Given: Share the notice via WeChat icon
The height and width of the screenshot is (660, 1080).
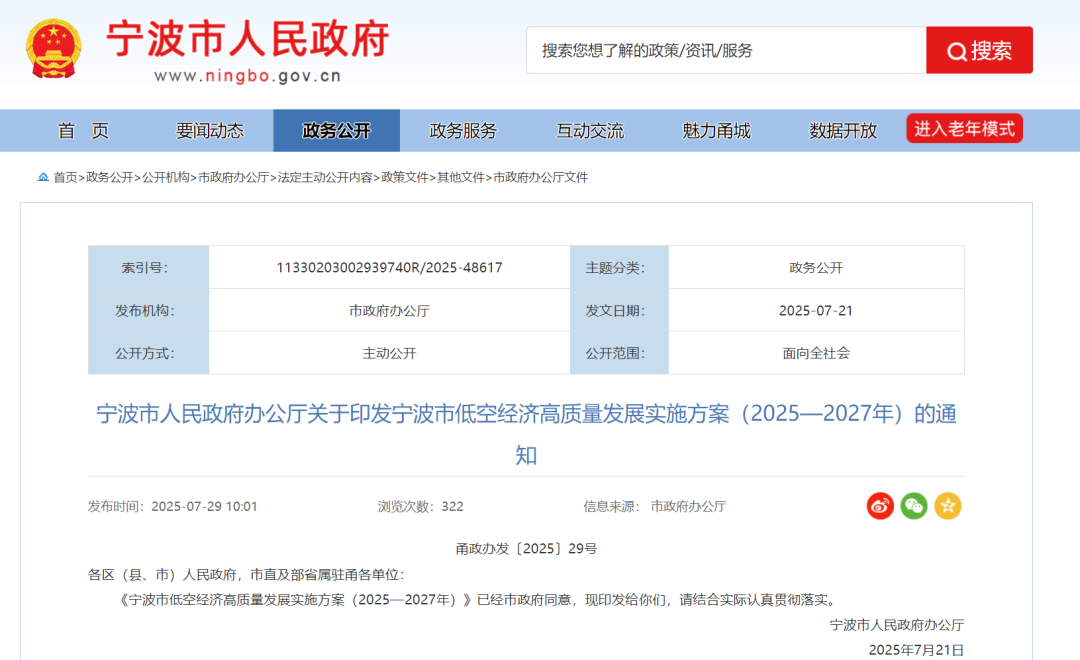Looking at the screenshot, I should click(x=914, y=506).
